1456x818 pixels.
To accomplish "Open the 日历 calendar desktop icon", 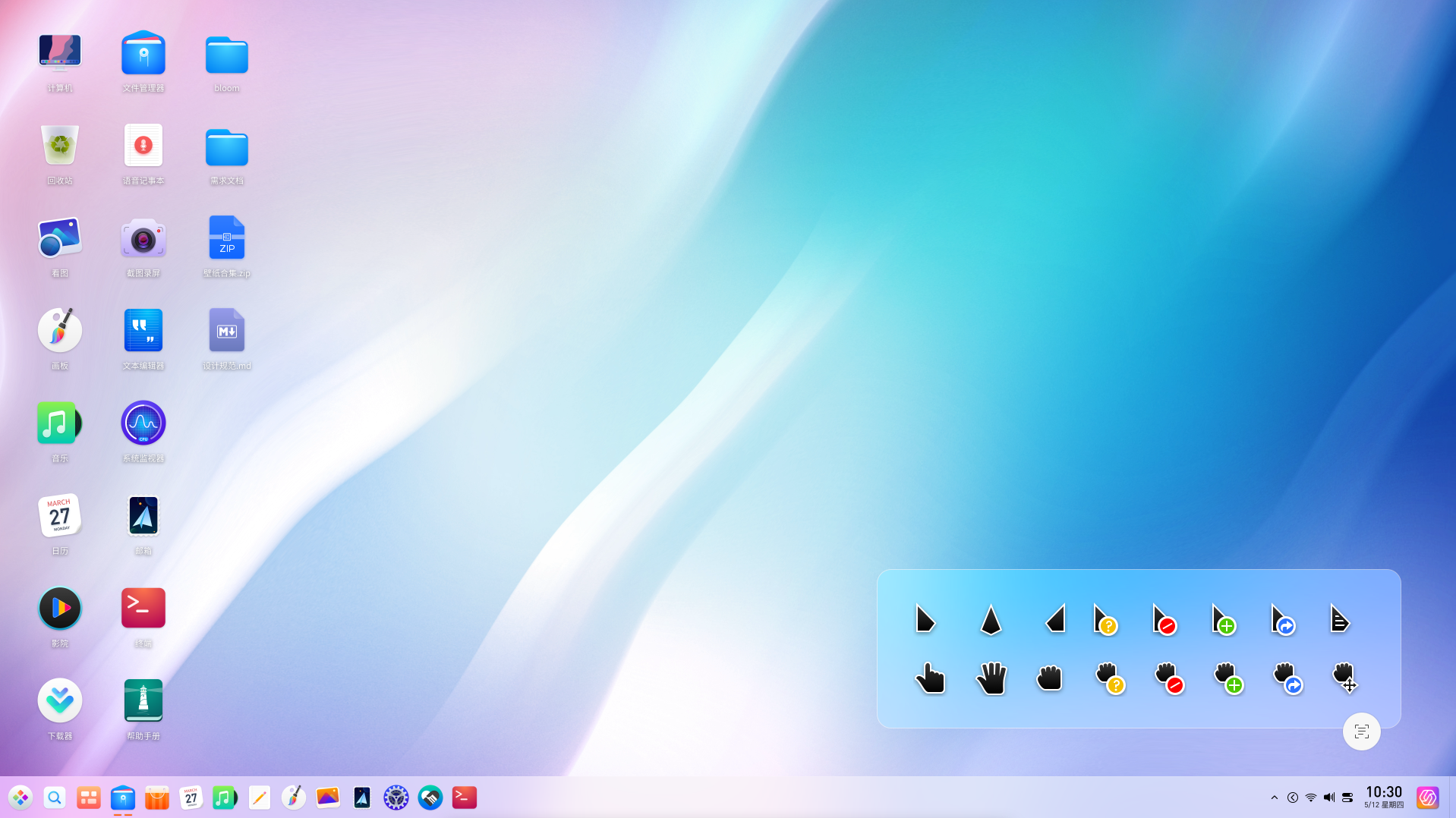I will point(60,515).
